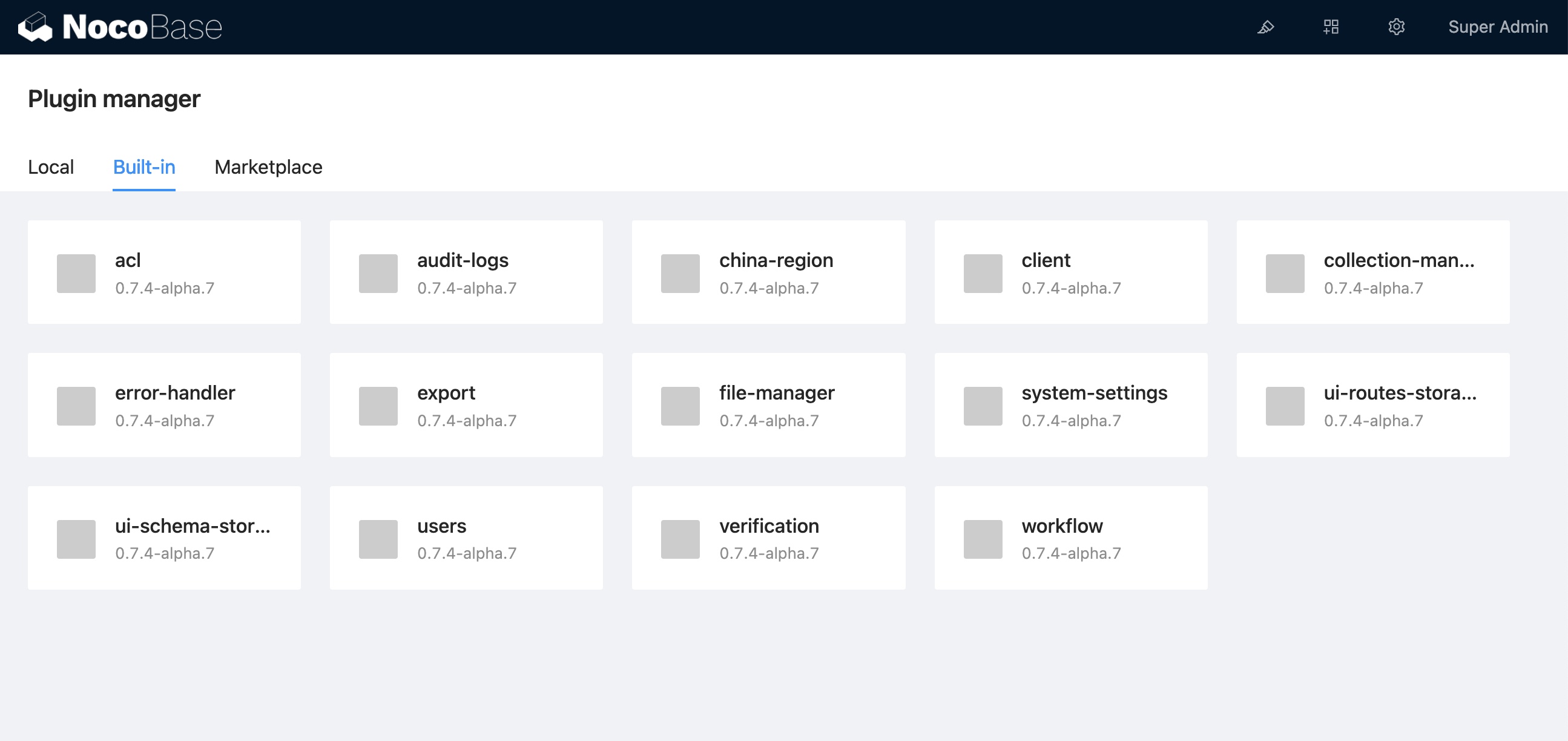This screenshot has height=741, width=1568.
Task: Switch to the Local tab
Action: pyautogui.click(x=51, y=167)
